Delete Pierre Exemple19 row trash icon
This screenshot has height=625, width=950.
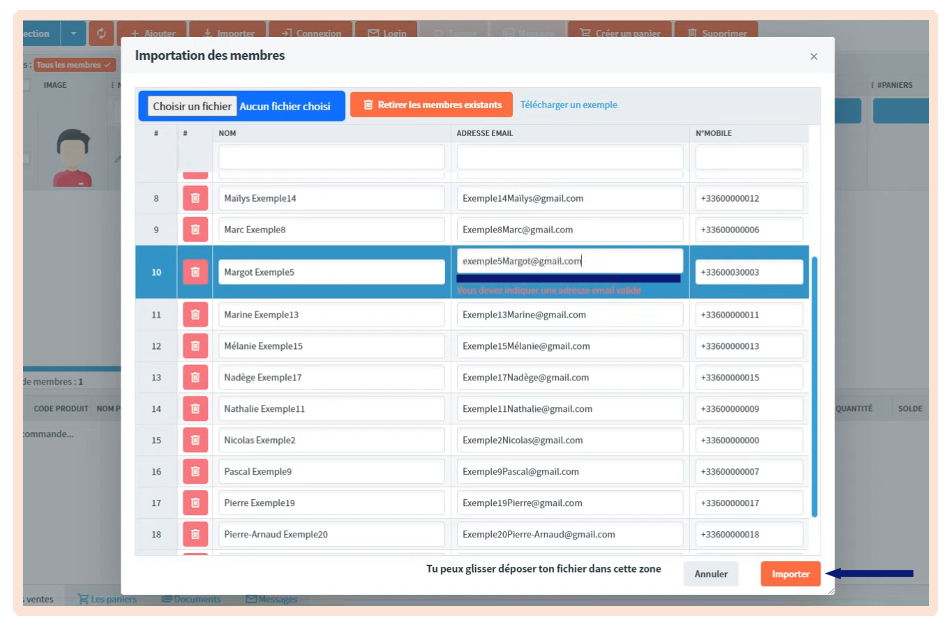coord(195,503)
